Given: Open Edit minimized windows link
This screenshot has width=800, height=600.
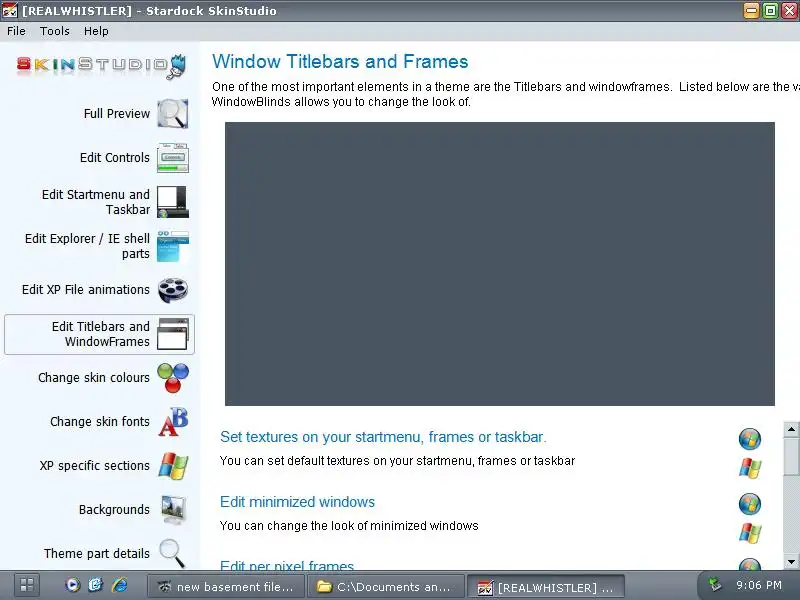Looking at the screenshot, I should 297,502.
